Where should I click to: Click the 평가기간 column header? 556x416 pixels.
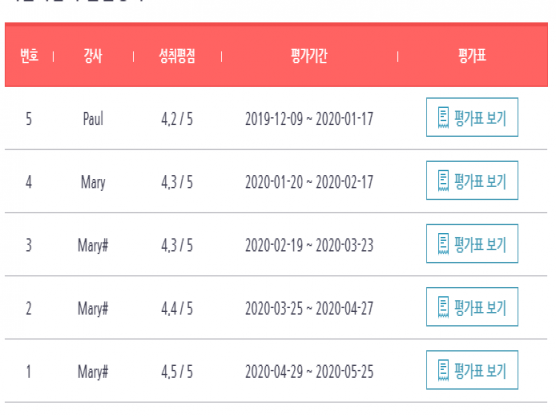coord(309,56)
